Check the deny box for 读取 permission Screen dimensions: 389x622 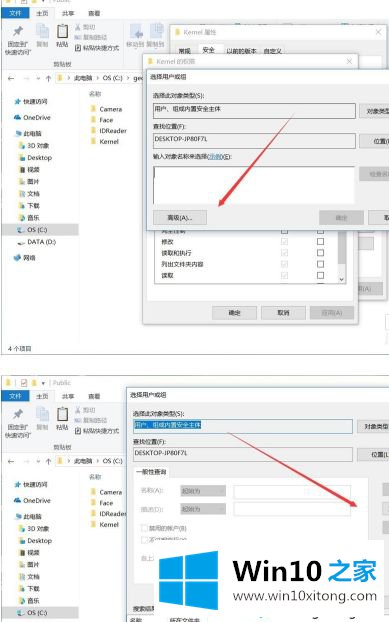click(320, 275)
